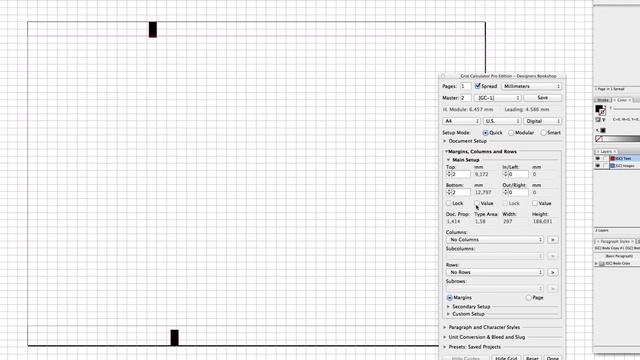The width and height of the screenshot is (640, 360).
Task: Click the fill and stroke swatch icon
Action: tap(600, 109)
